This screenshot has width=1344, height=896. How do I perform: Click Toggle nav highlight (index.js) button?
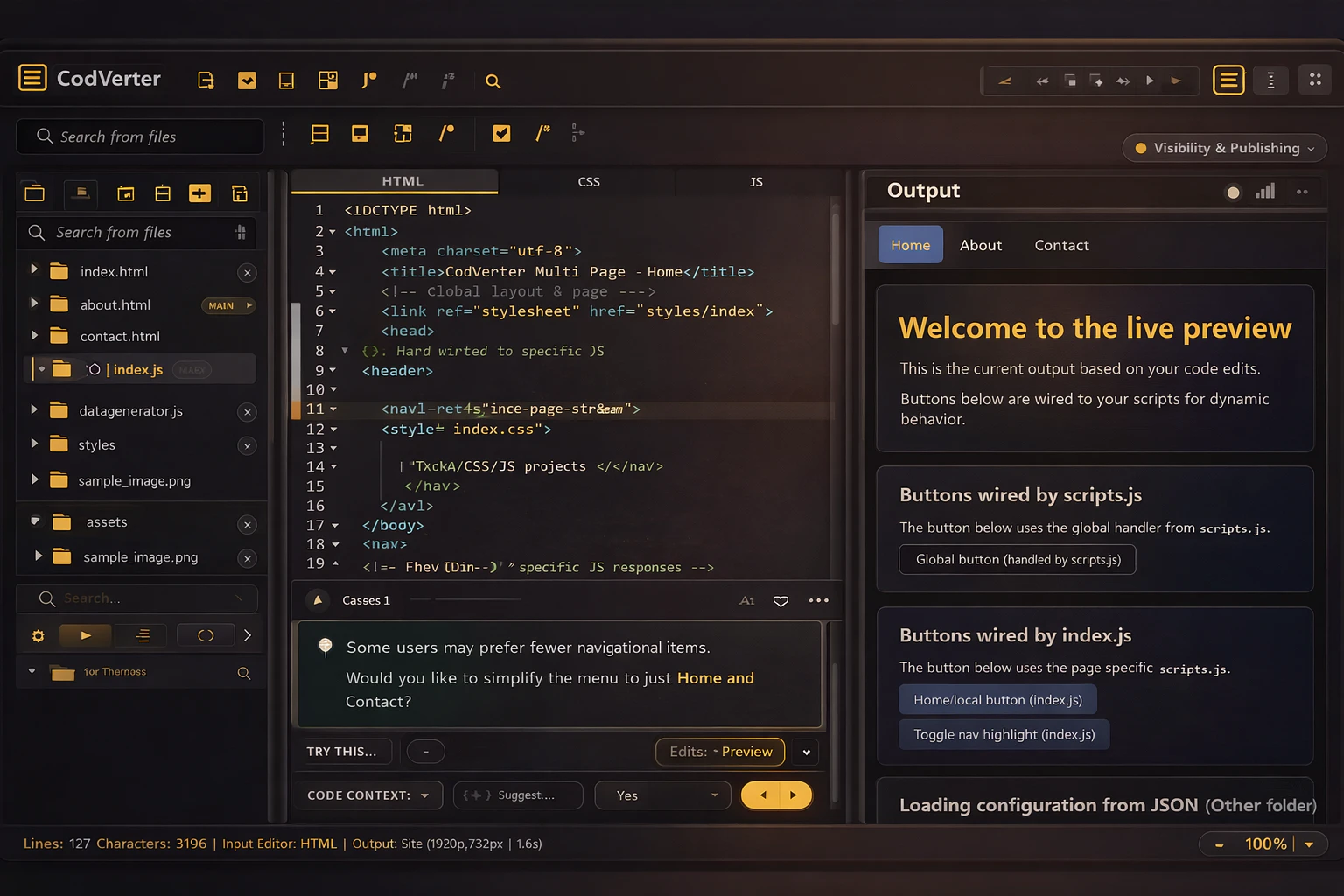pos(1004,735)
